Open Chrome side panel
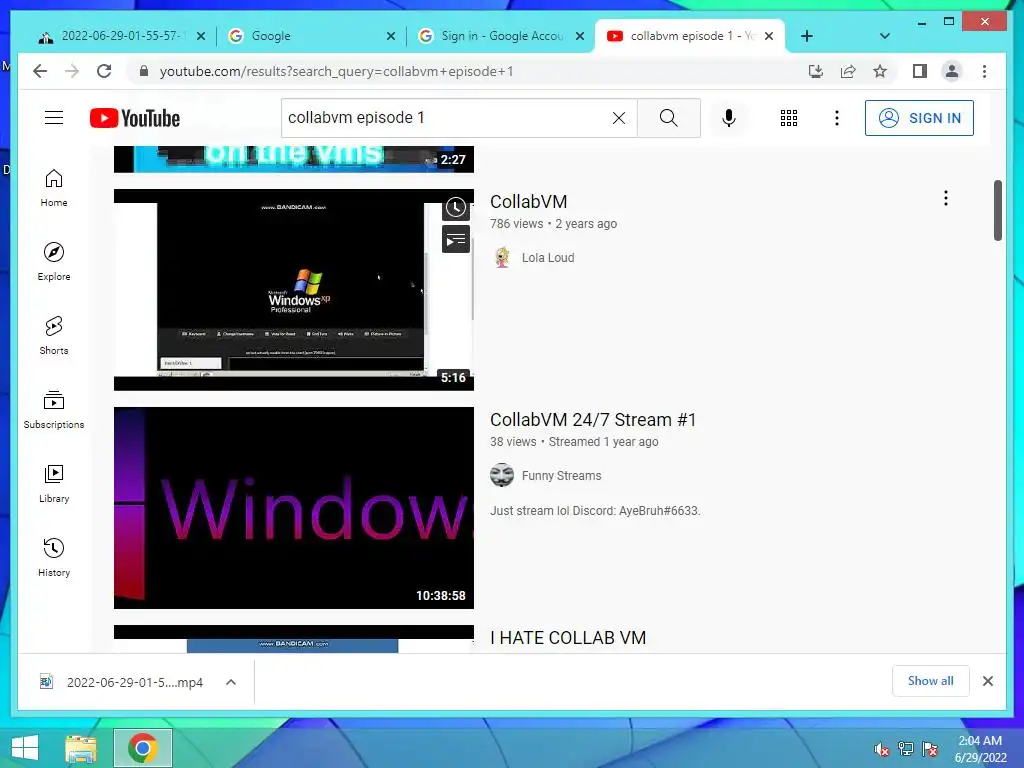1024x768 pixels. (x=920, y=71)
